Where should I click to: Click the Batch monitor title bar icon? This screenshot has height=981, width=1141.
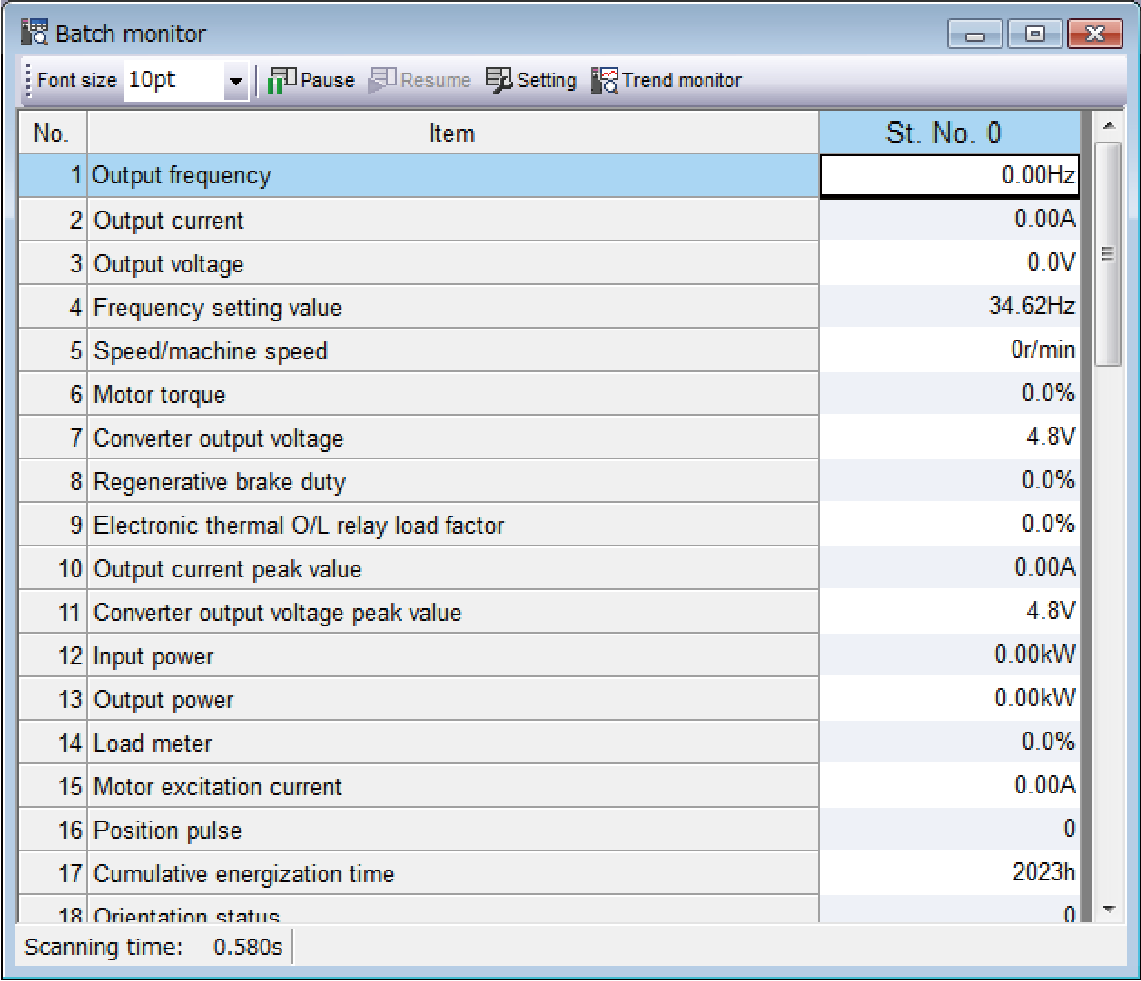35,33
